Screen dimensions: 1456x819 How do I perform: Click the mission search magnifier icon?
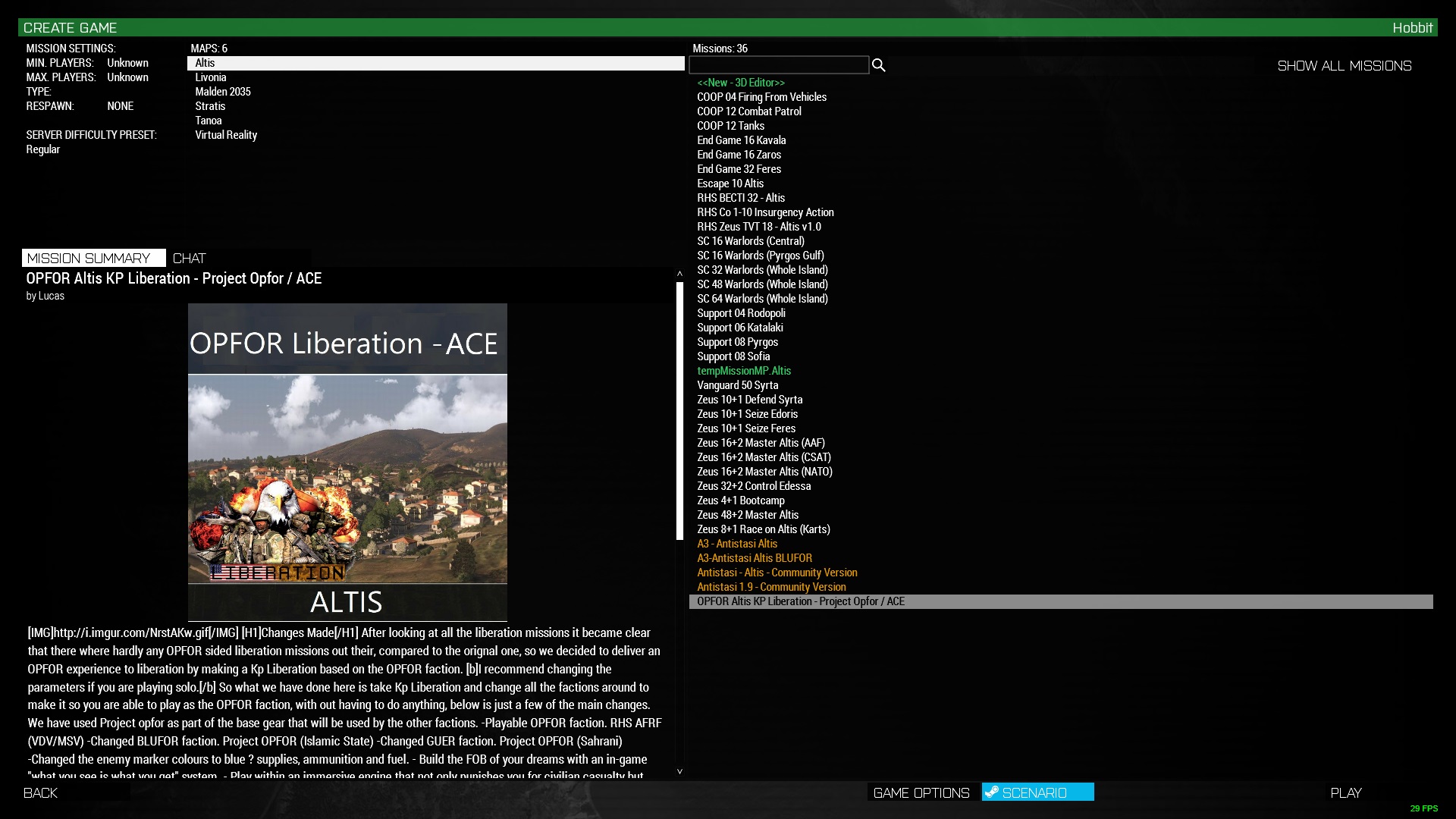click(x=878, y=65)
